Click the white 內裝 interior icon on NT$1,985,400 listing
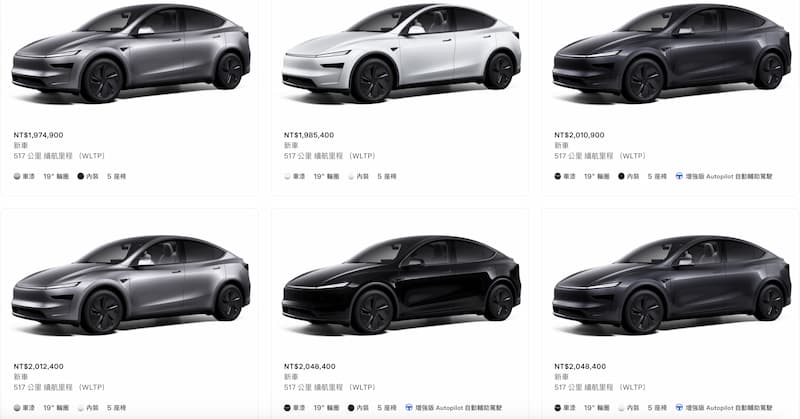800x419 pixels. (x=351, y=176)
